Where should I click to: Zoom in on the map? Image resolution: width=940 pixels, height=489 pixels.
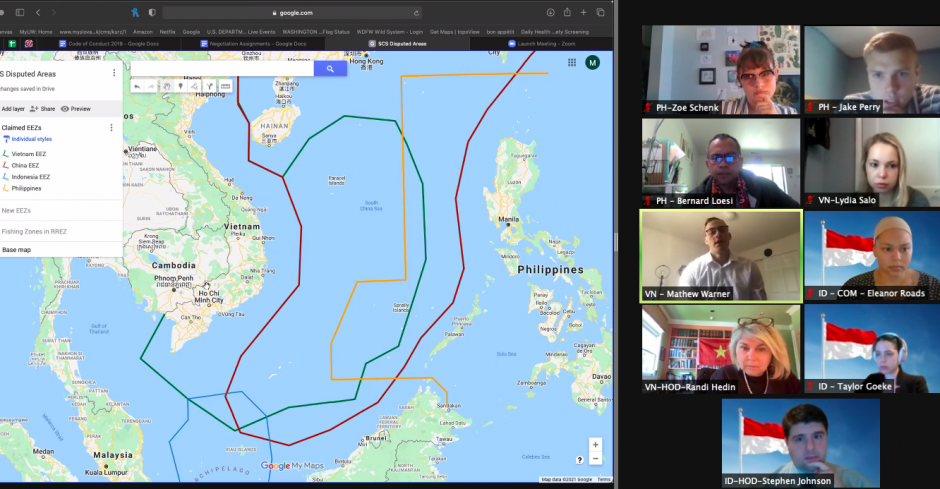[x=595, y=445]
